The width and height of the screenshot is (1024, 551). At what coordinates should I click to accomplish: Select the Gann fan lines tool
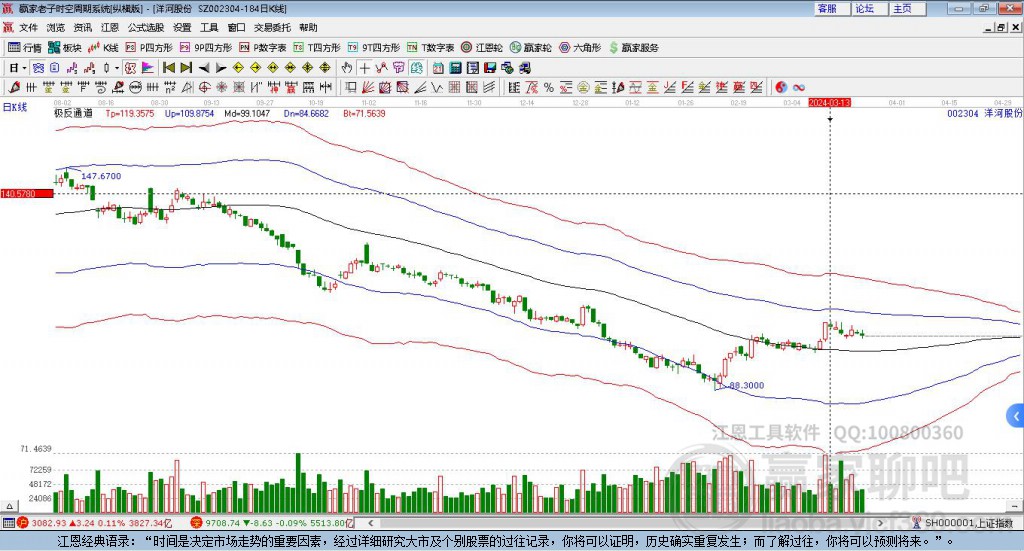pos(368,87)
